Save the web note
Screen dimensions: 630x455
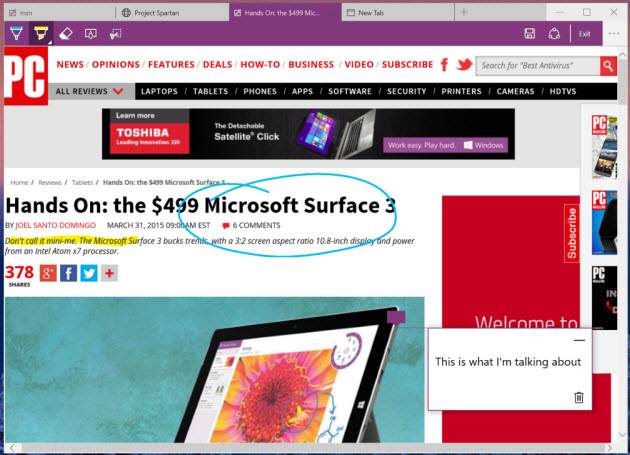coord(530,34)
